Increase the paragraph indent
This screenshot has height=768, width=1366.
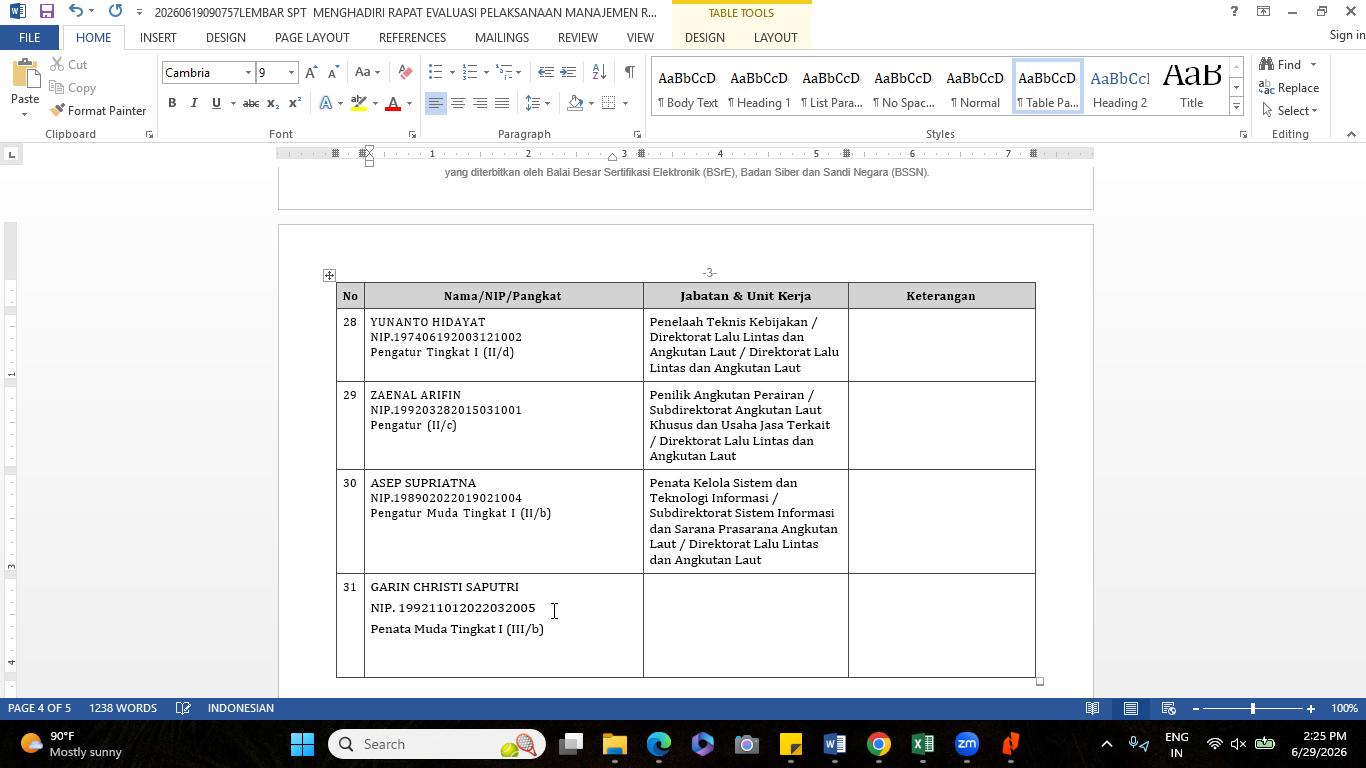568,72
